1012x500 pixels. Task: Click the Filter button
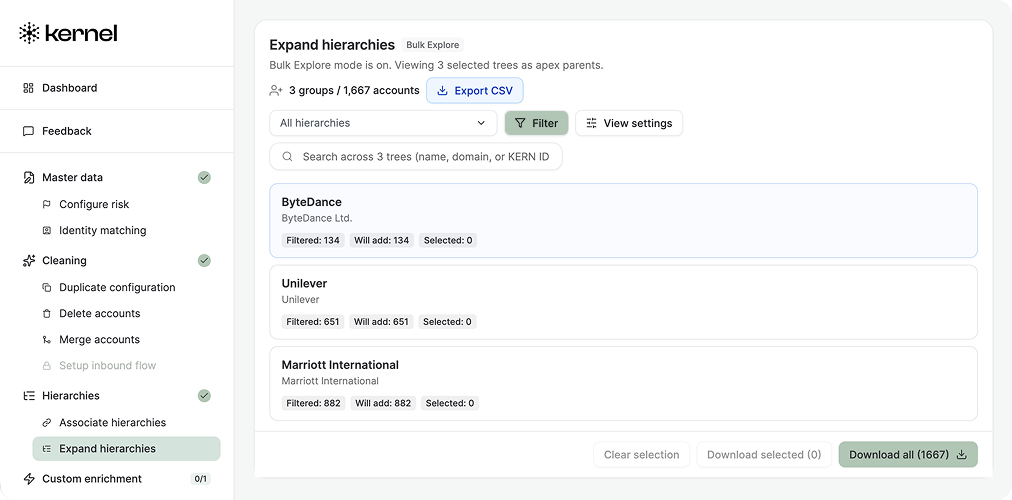click(x=536, y=123)
